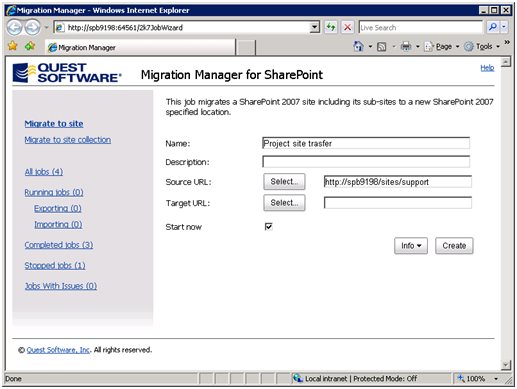Click the browser Forward arrow button
This screenshot has height=389, width=517.
click(33, 27)
